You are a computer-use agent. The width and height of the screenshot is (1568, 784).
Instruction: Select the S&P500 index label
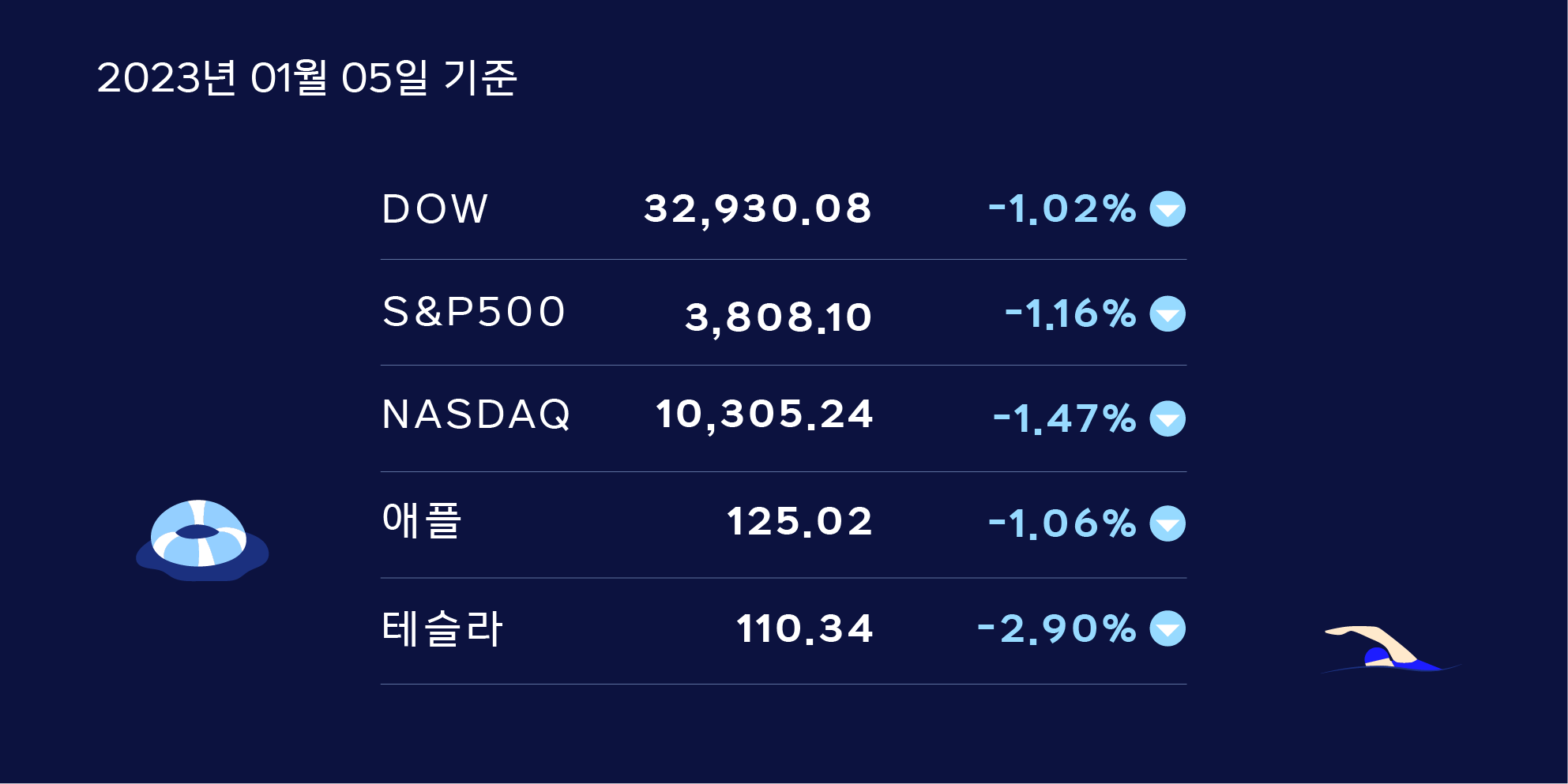tap(474, 311)
